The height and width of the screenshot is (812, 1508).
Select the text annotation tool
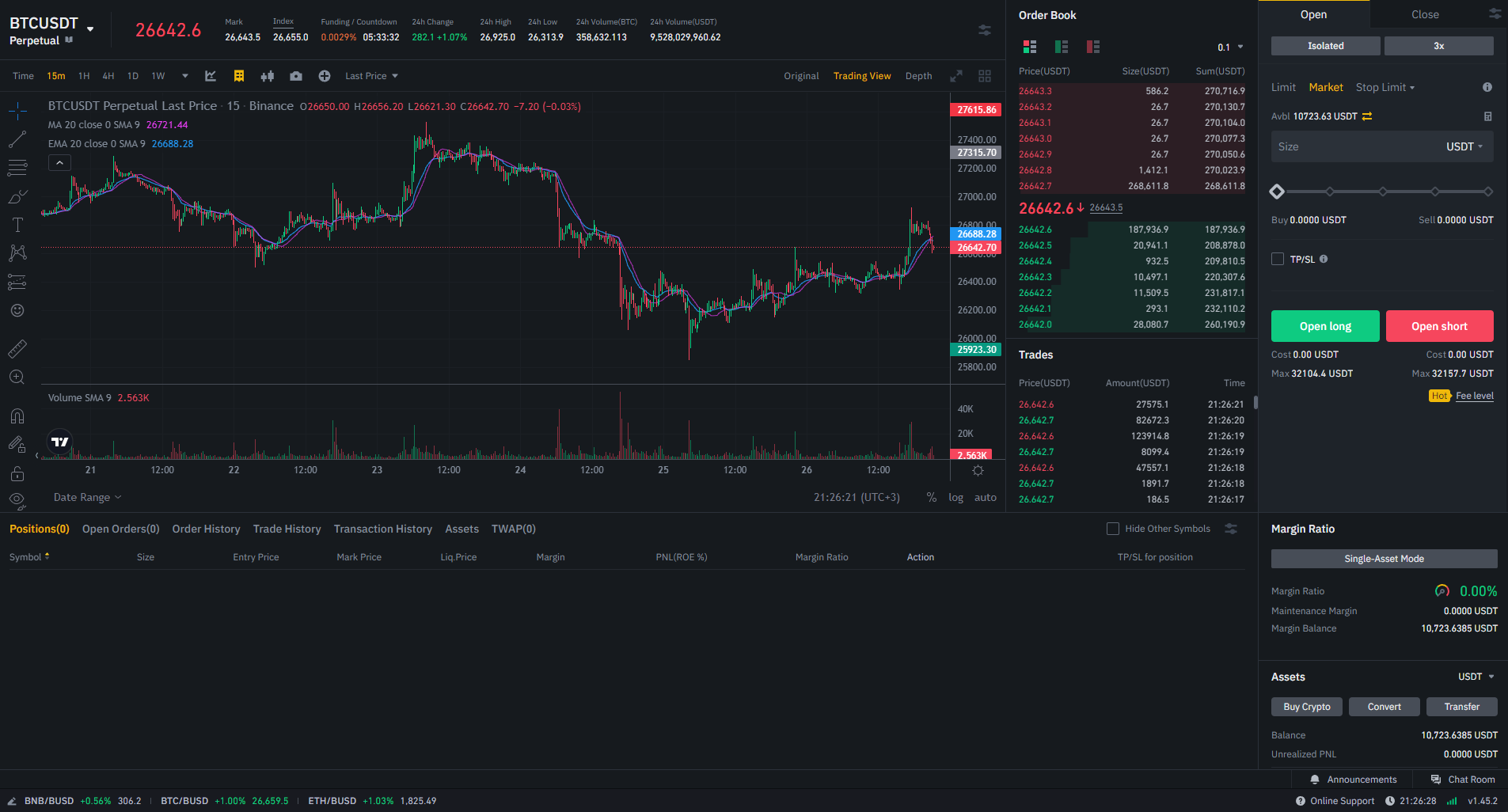pos(17,225)
